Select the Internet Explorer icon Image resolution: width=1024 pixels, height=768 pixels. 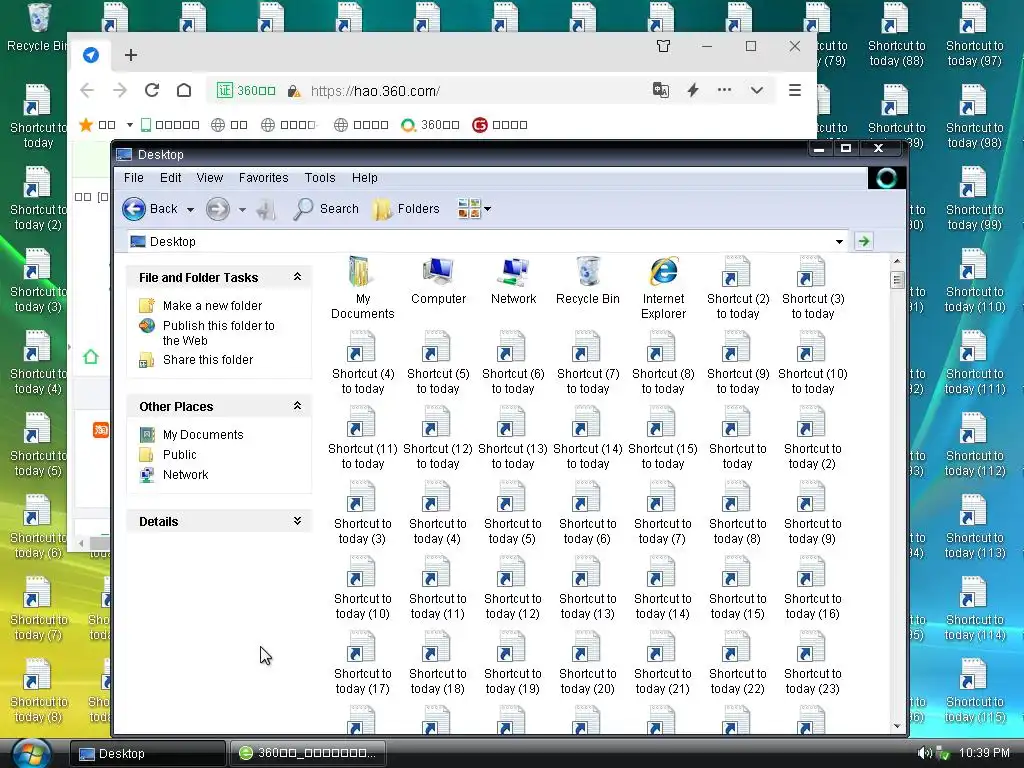coord(664,287)
